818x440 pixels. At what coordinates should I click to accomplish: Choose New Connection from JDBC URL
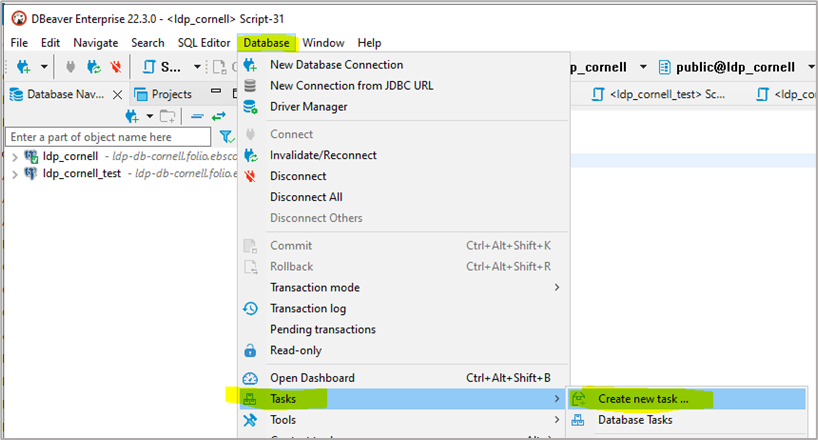click(404, 86)
